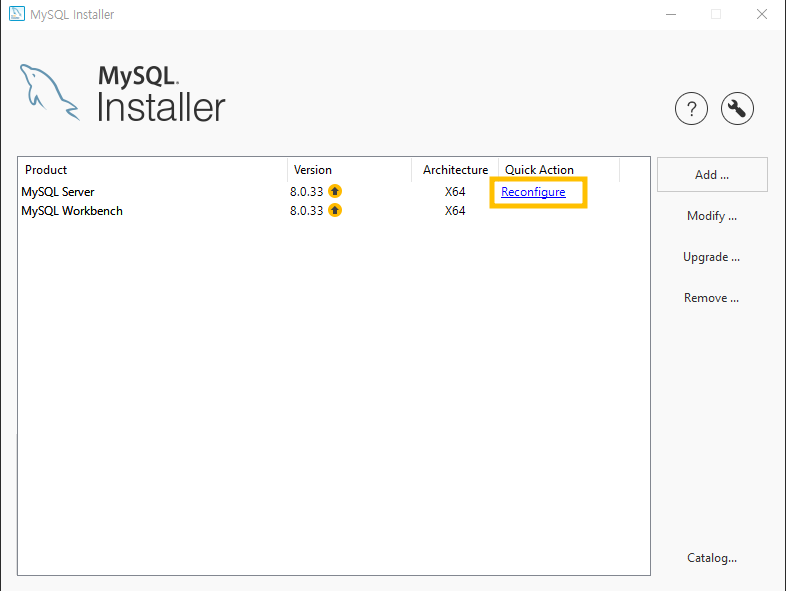Sort by the Architecture column header

455,170
